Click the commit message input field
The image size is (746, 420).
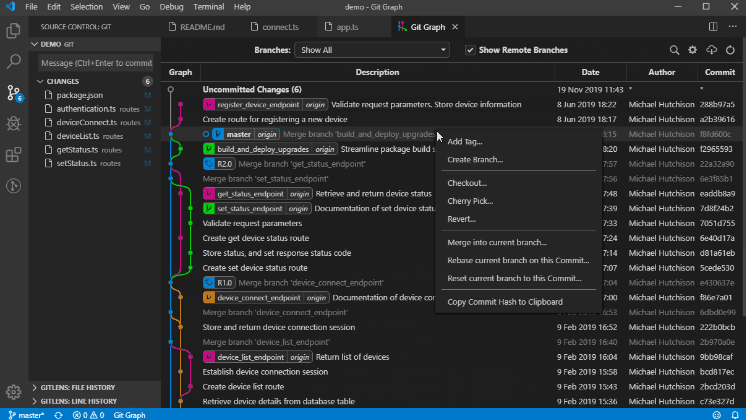[97, 63]
